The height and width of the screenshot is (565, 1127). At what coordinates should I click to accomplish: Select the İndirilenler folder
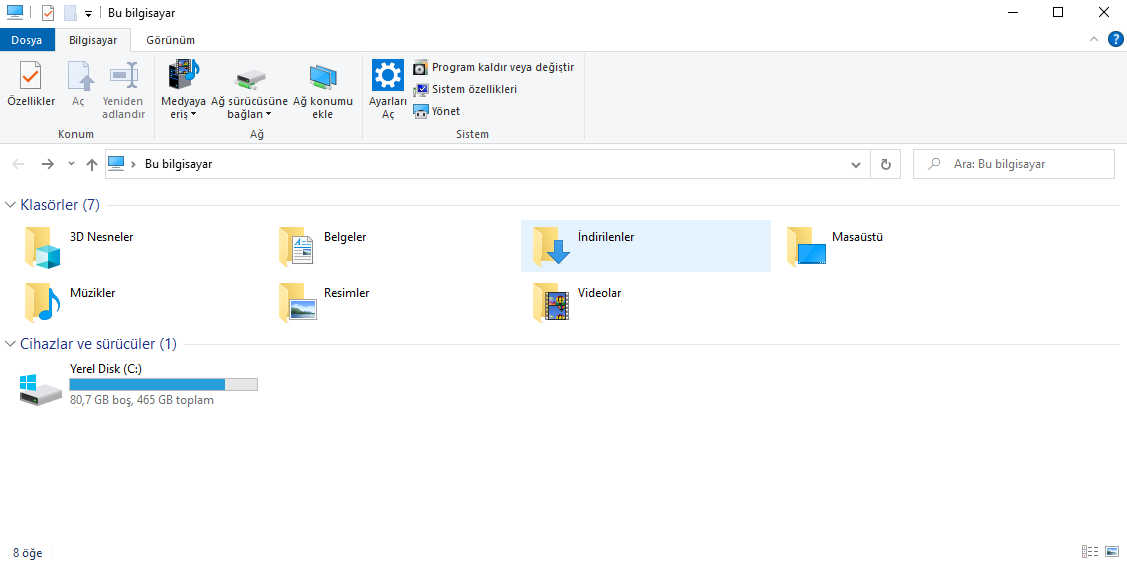(645, 247)
